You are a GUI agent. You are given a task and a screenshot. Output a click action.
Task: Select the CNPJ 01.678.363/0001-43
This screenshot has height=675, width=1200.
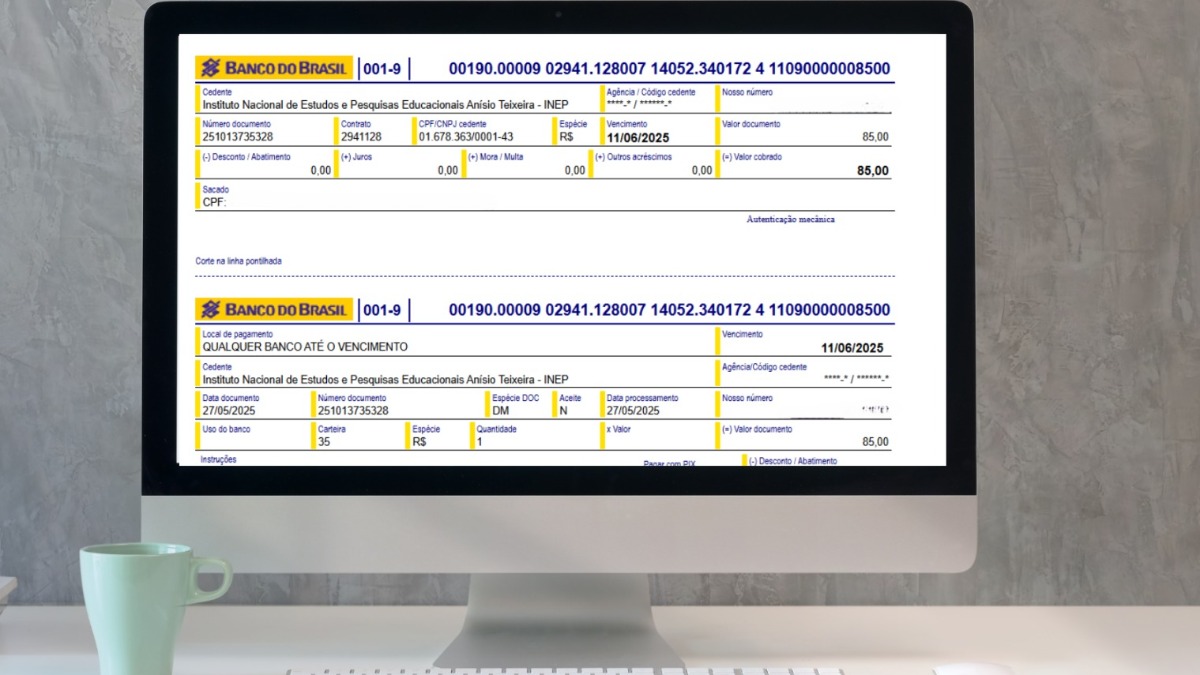click(x=466, y=137)
